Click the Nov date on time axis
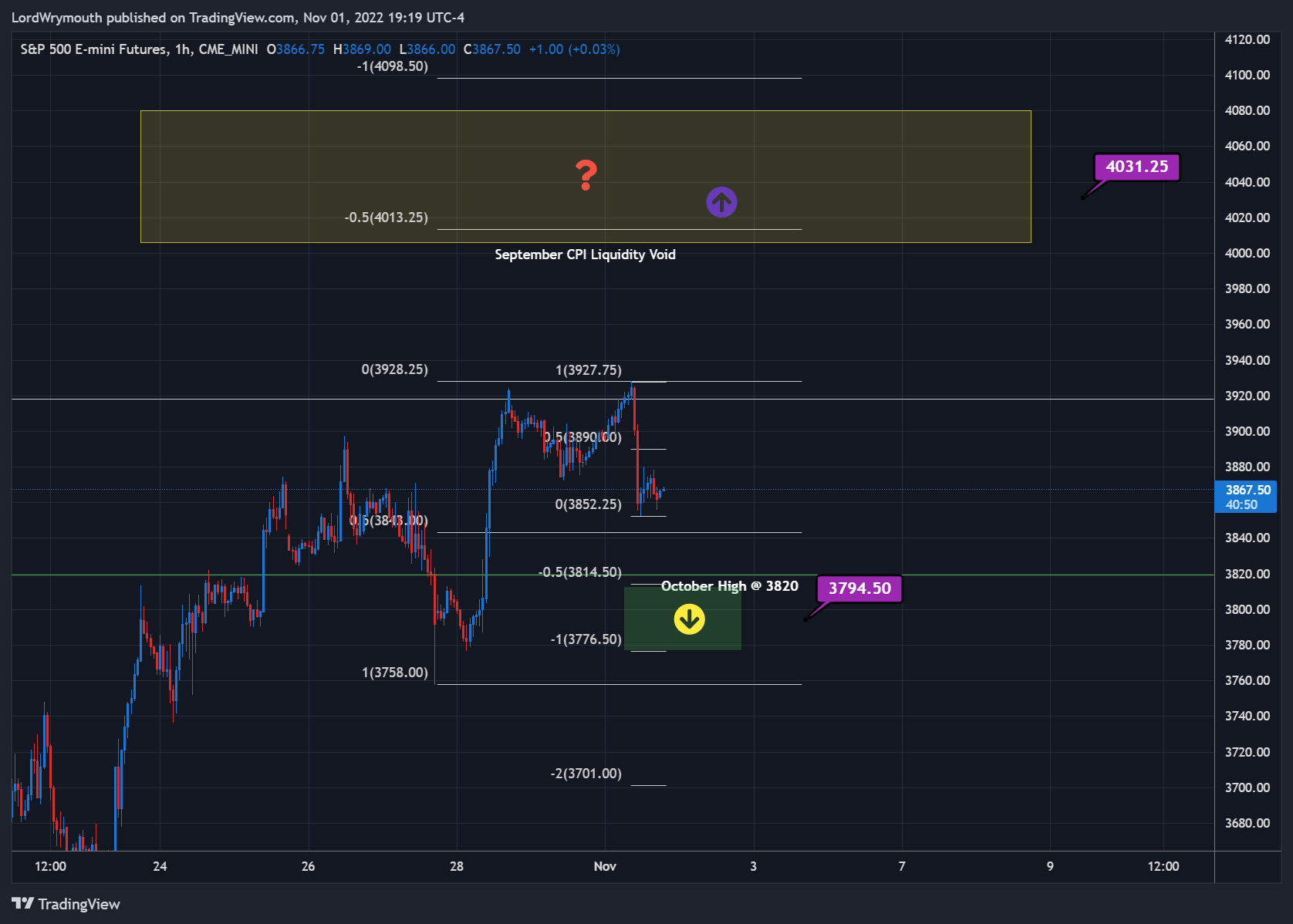The width and height of the screenshot is (1293, 924). pyautogui.click(x=605, y=866)
